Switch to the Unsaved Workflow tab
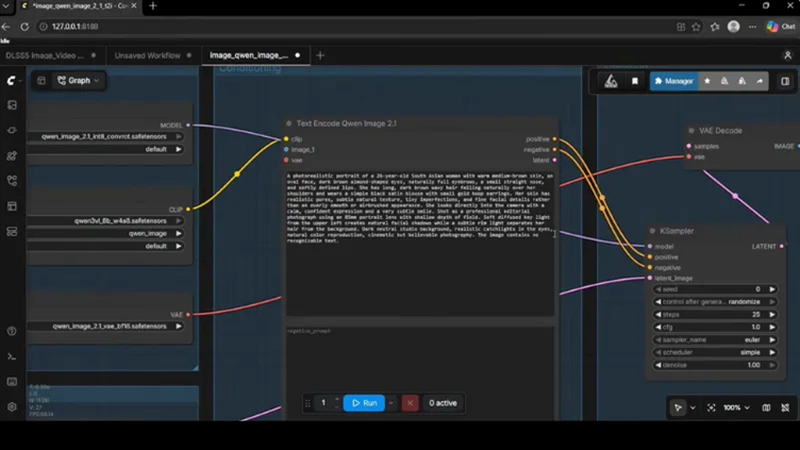Viewport: 800px width, 450px height. pos(147,55)
